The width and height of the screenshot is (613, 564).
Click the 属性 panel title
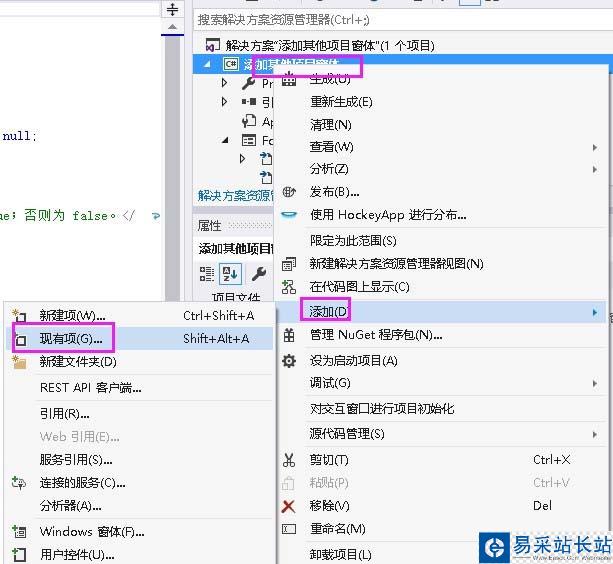click(209, 226)
